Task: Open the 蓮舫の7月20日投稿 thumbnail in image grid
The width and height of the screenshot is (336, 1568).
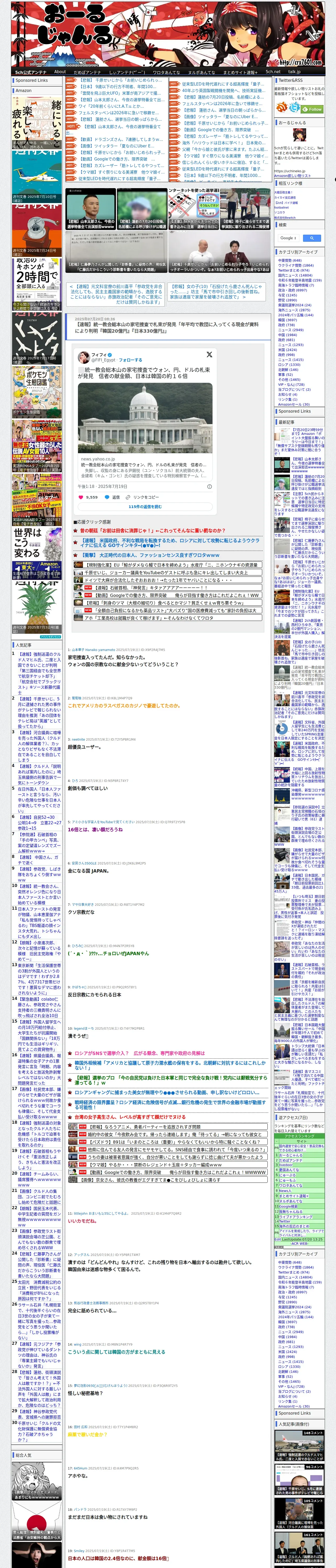Action: [x=142, y=209]
